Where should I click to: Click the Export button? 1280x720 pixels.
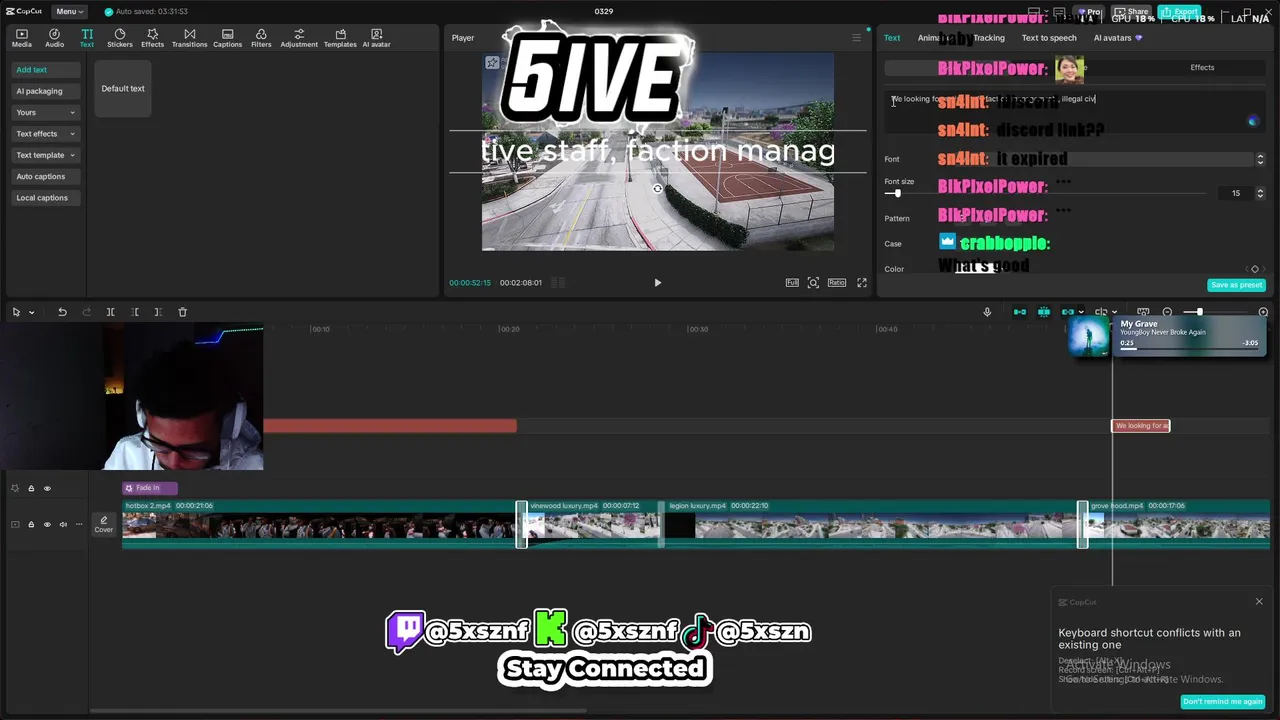coord(1180,12)
